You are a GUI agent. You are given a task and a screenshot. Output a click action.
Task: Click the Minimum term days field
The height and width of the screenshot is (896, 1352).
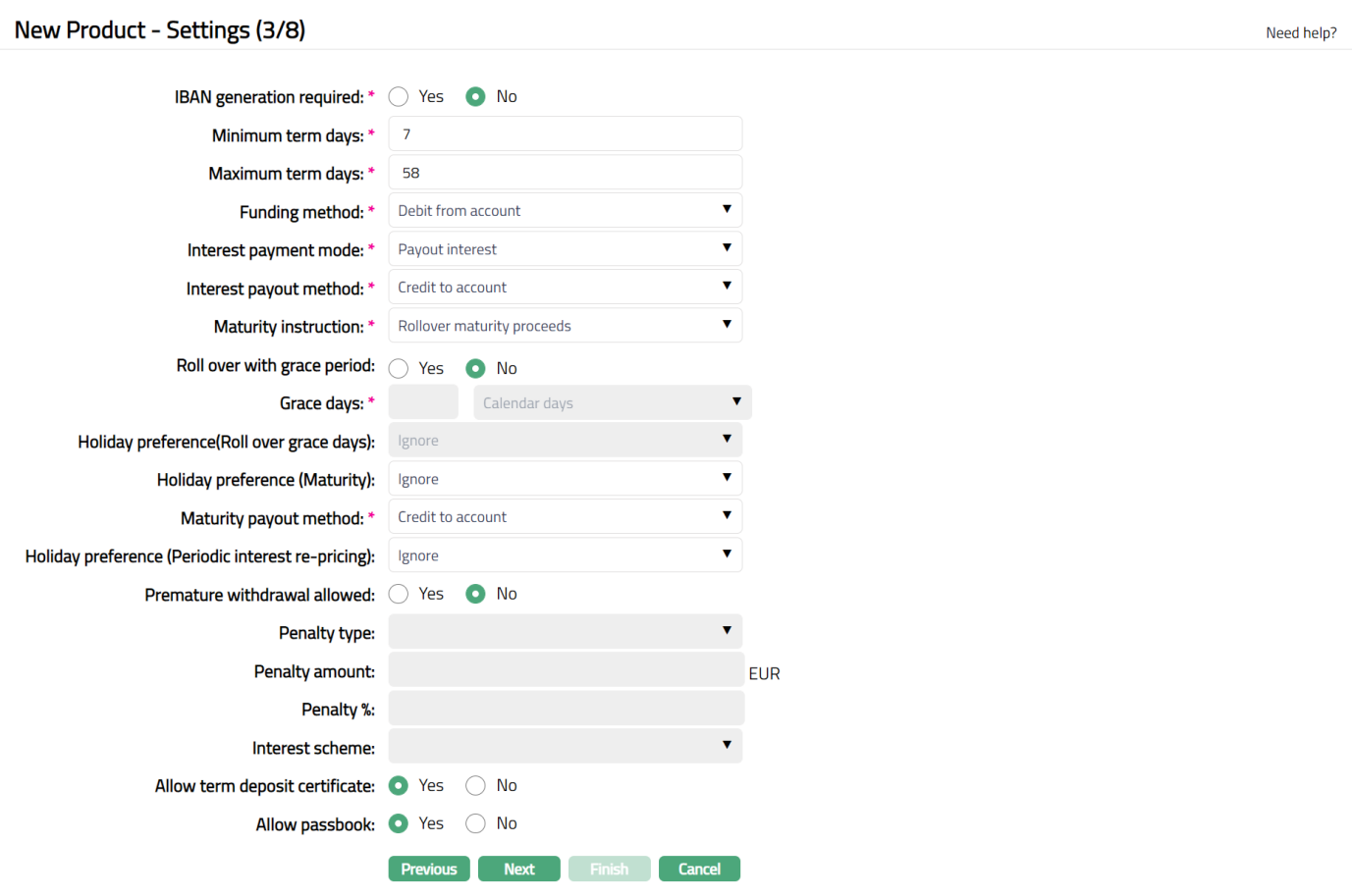point(565,134)
